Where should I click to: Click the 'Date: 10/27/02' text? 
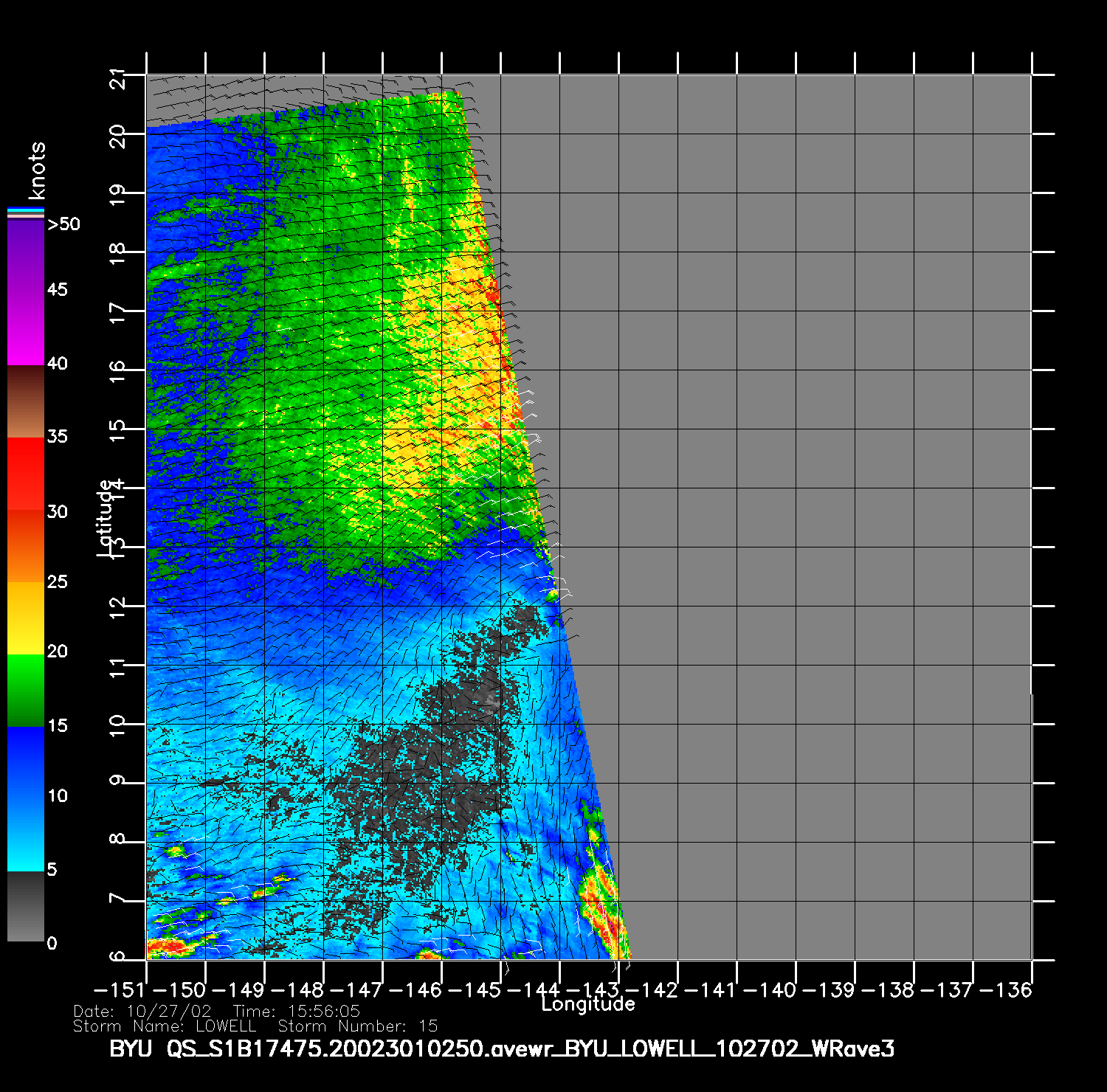pos(142,1011)
